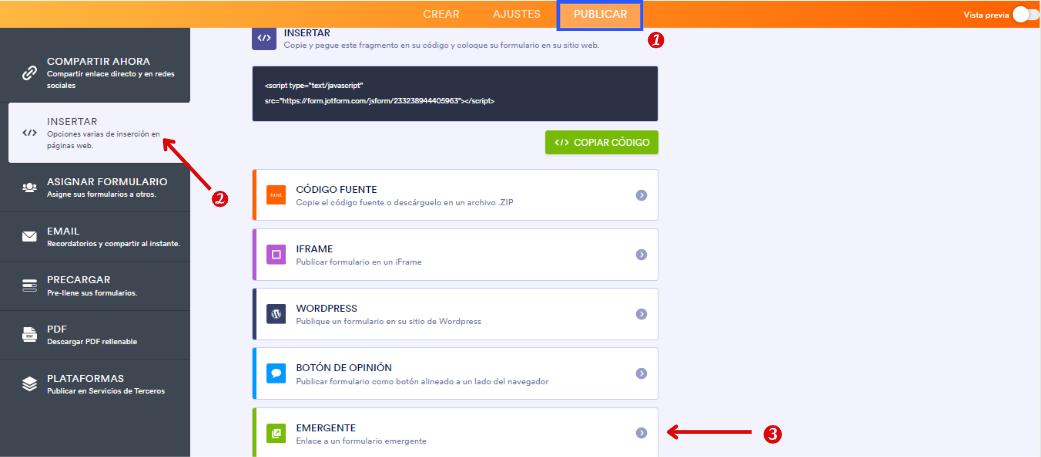Viewport: 1041px width, 457px height.
Task: Click the envelope icon beside Email
Action: [29, 236]
